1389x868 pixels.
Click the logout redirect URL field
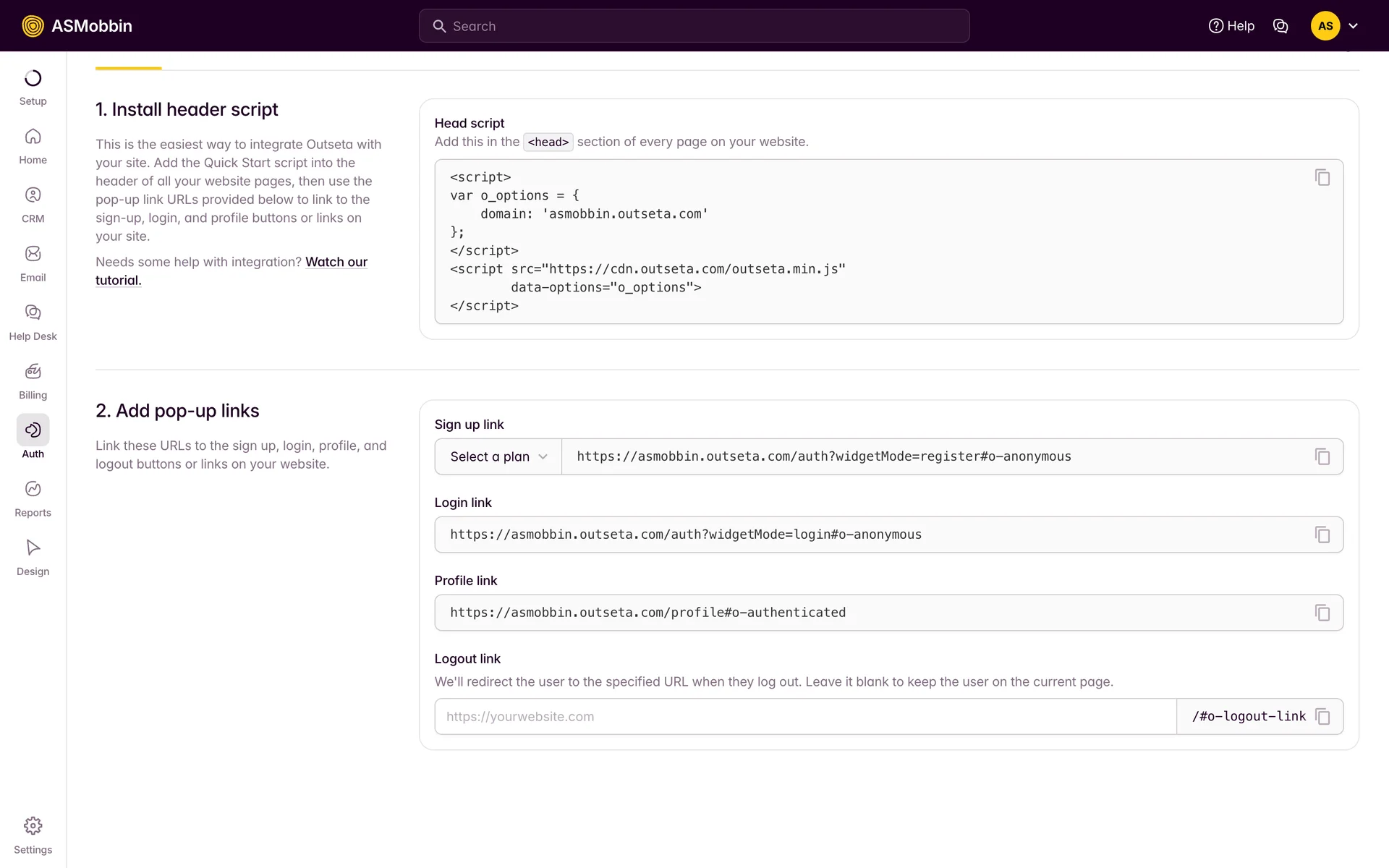(x=804, y=717)
